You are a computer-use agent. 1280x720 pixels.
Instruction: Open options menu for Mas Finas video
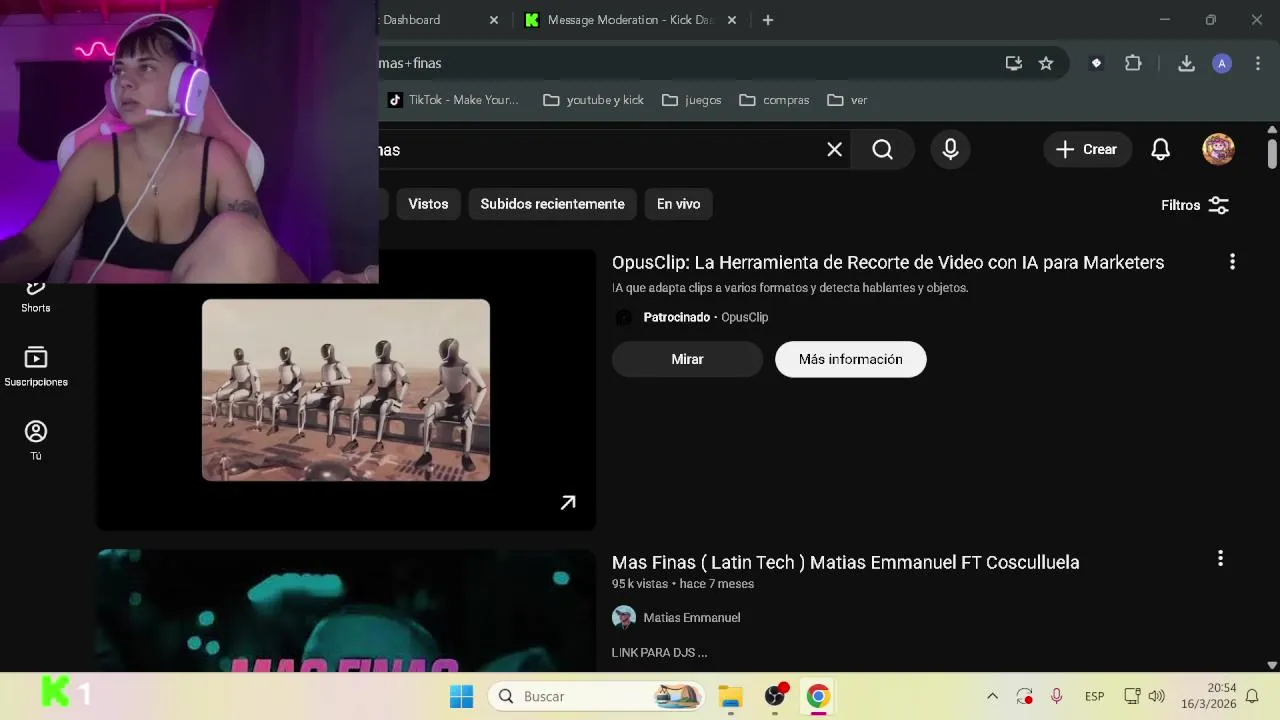click(1220, 559)
